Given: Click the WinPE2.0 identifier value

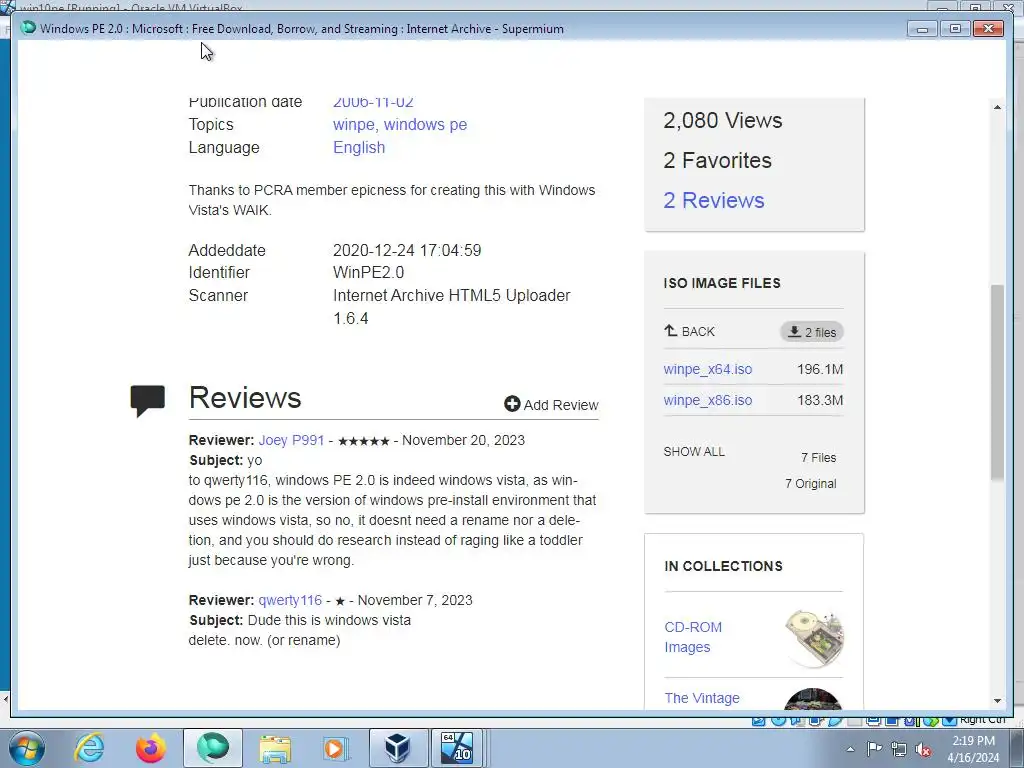Looking at the screenshot, I should click(368, 272).
